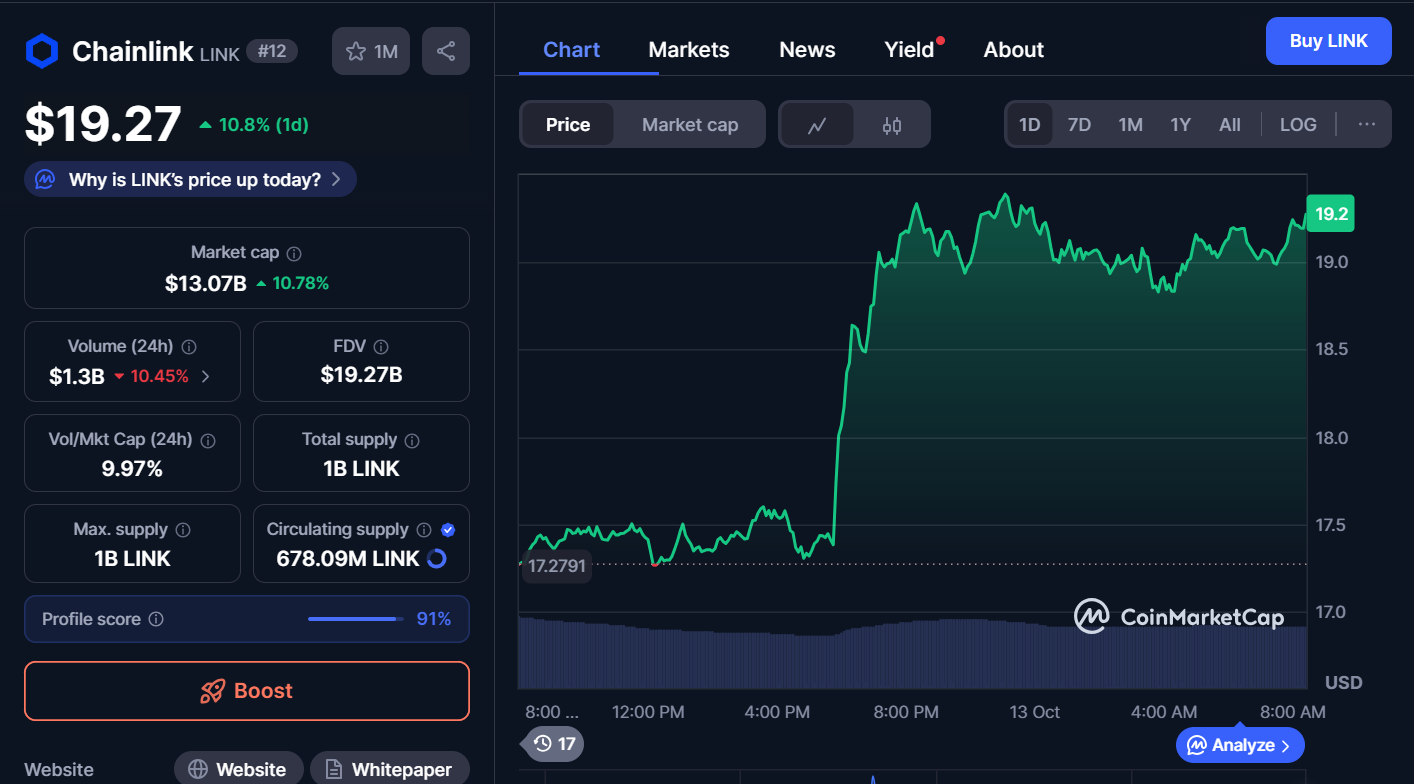Click the FDV info icon
The height and width of the screenshot is (784, 1414).
click(x=380, y=347)
